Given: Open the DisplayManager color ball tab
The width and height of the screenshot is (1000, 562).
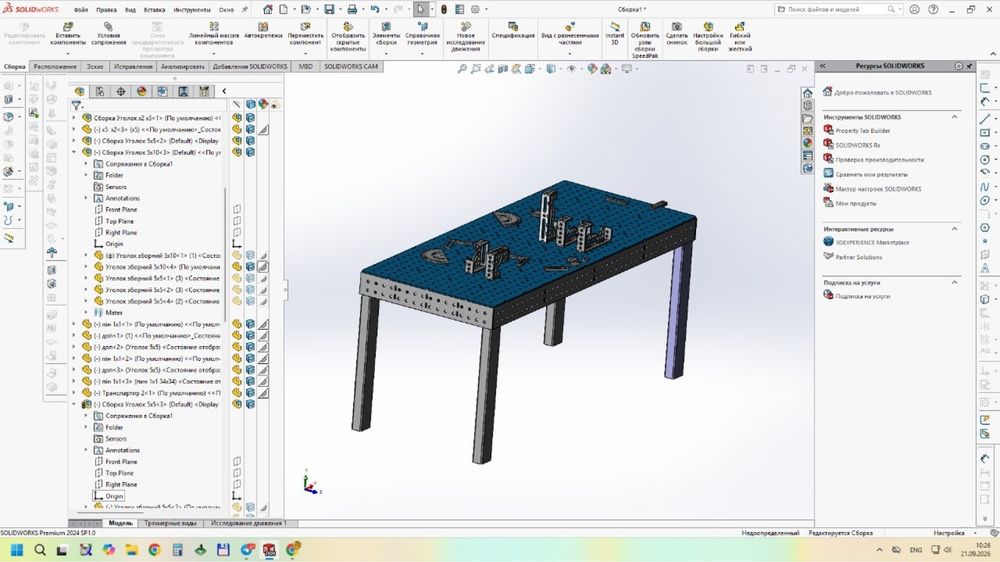Looking at the screenshot, I should (142, 91).
